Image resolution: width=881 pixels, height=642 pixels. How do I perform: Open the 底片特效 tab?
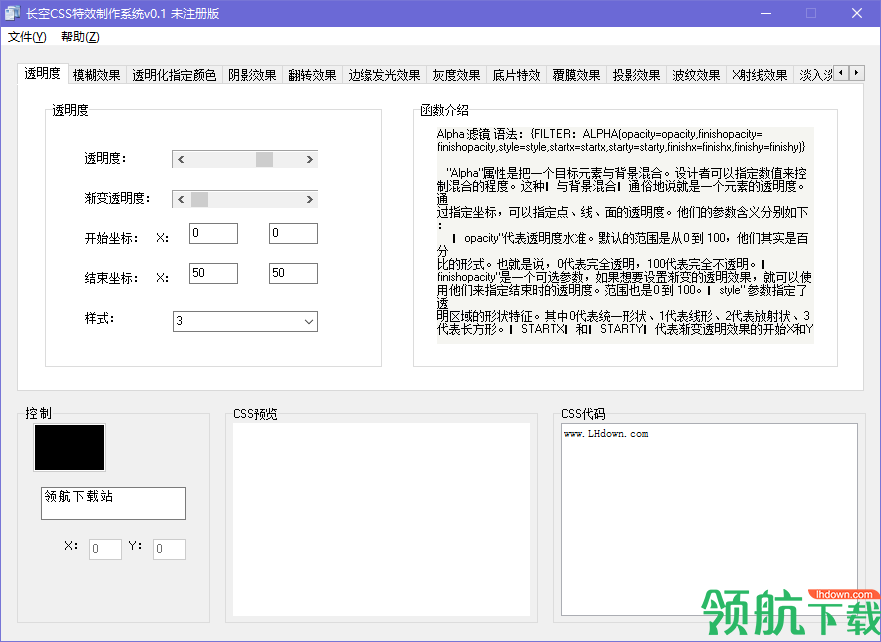516,75
